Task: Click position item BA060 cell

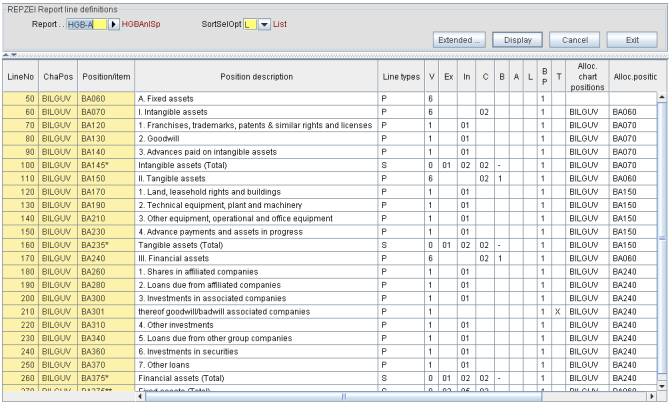Action: (106, 99)
